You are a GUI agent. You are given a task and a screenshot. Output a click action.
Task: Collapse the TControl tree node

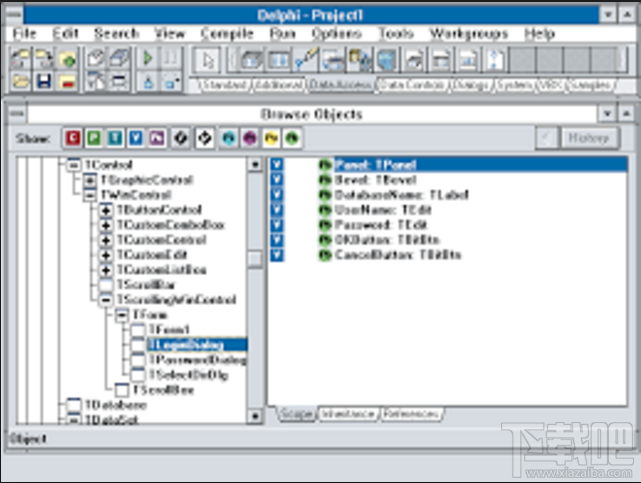pyautogui.click(x=73, y=165)
